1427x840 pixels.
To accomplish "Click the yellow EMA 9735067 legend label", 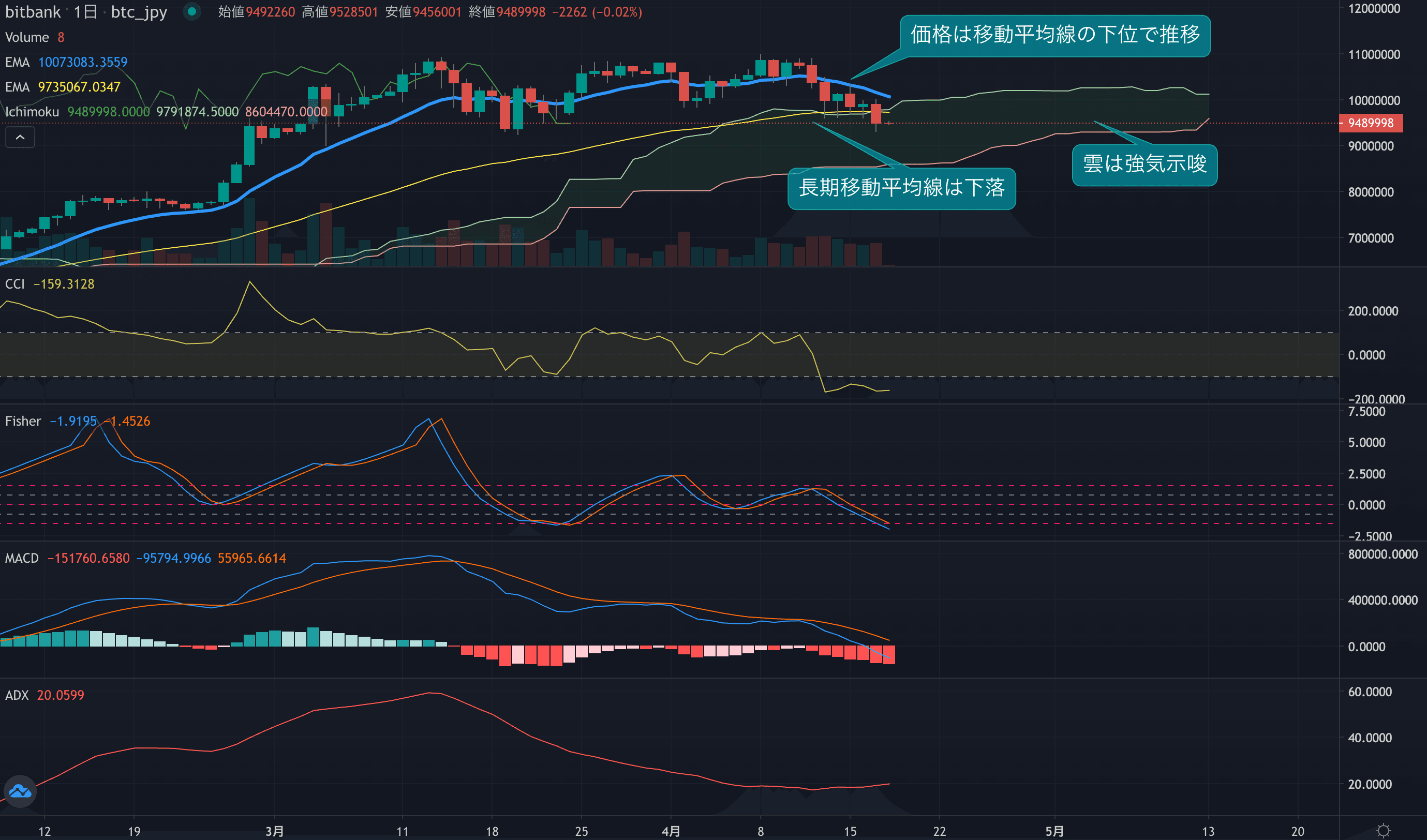I will click(17, 86).
